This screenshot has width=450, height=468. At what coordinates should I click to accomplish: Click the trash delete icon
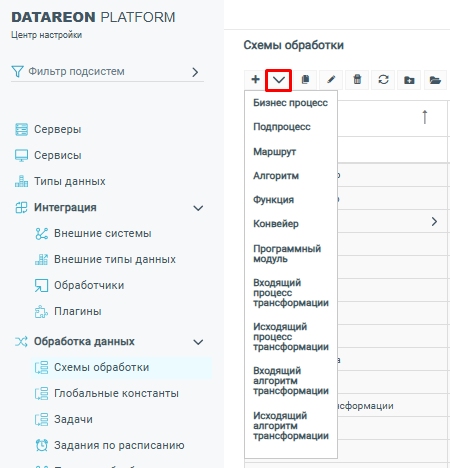point(357,80)
